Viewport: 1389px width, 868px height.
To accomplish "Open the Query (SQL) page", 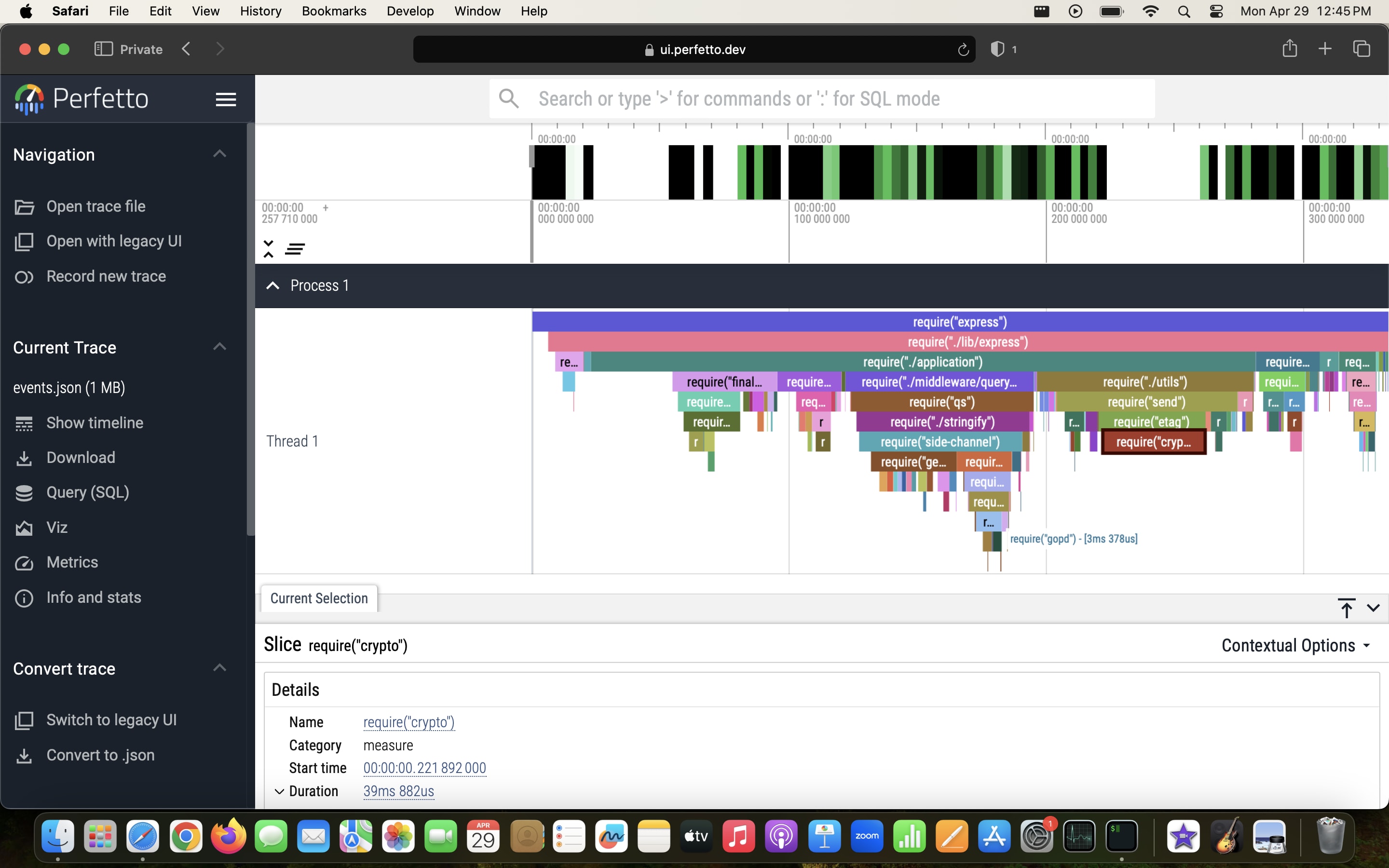I will click(87, 492).
